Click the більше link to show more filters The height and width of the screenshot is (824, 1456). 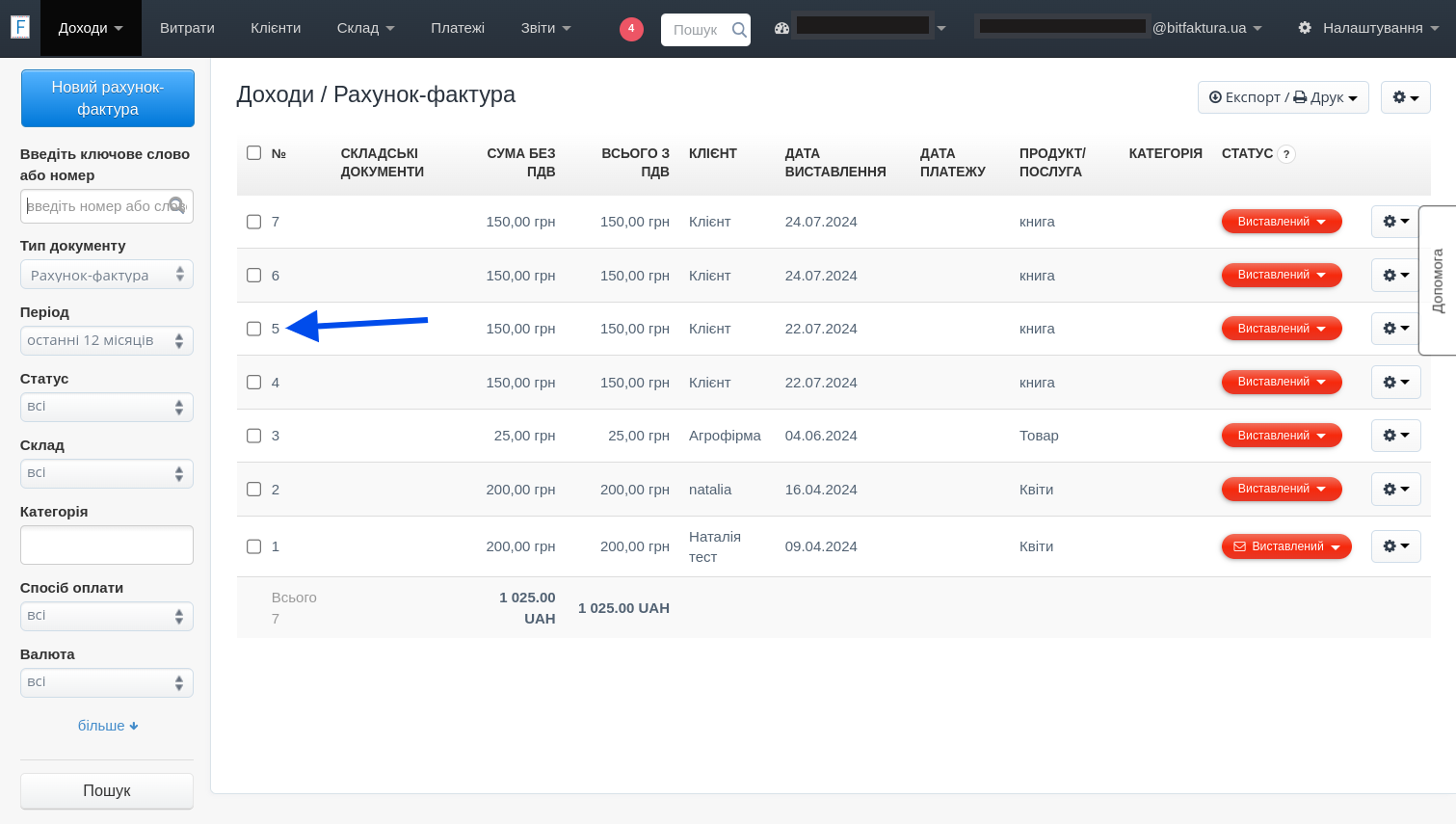click(x=107, y=726)
